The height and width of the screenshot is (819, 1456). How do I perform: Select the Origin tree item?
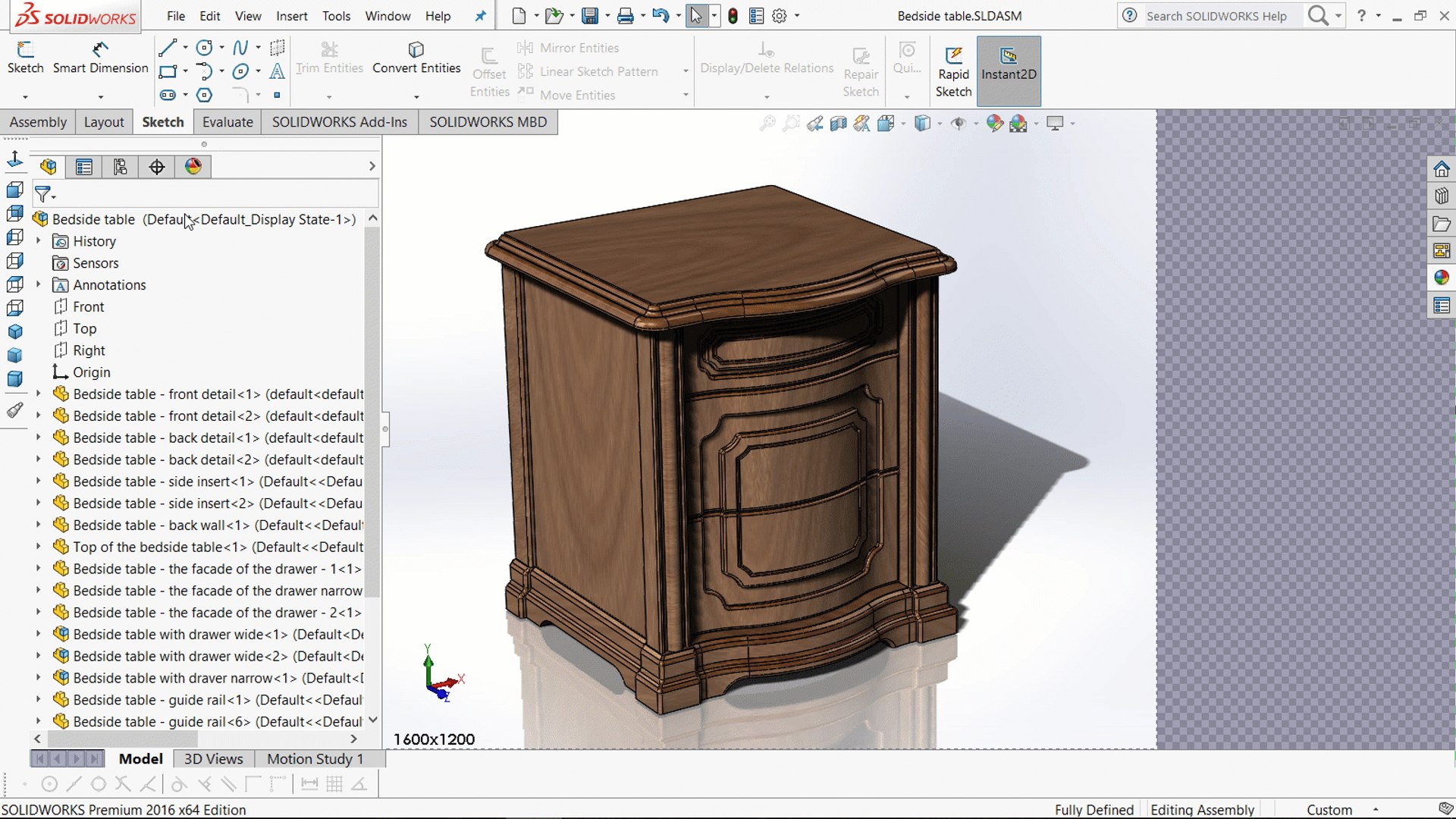coord(81,372)
